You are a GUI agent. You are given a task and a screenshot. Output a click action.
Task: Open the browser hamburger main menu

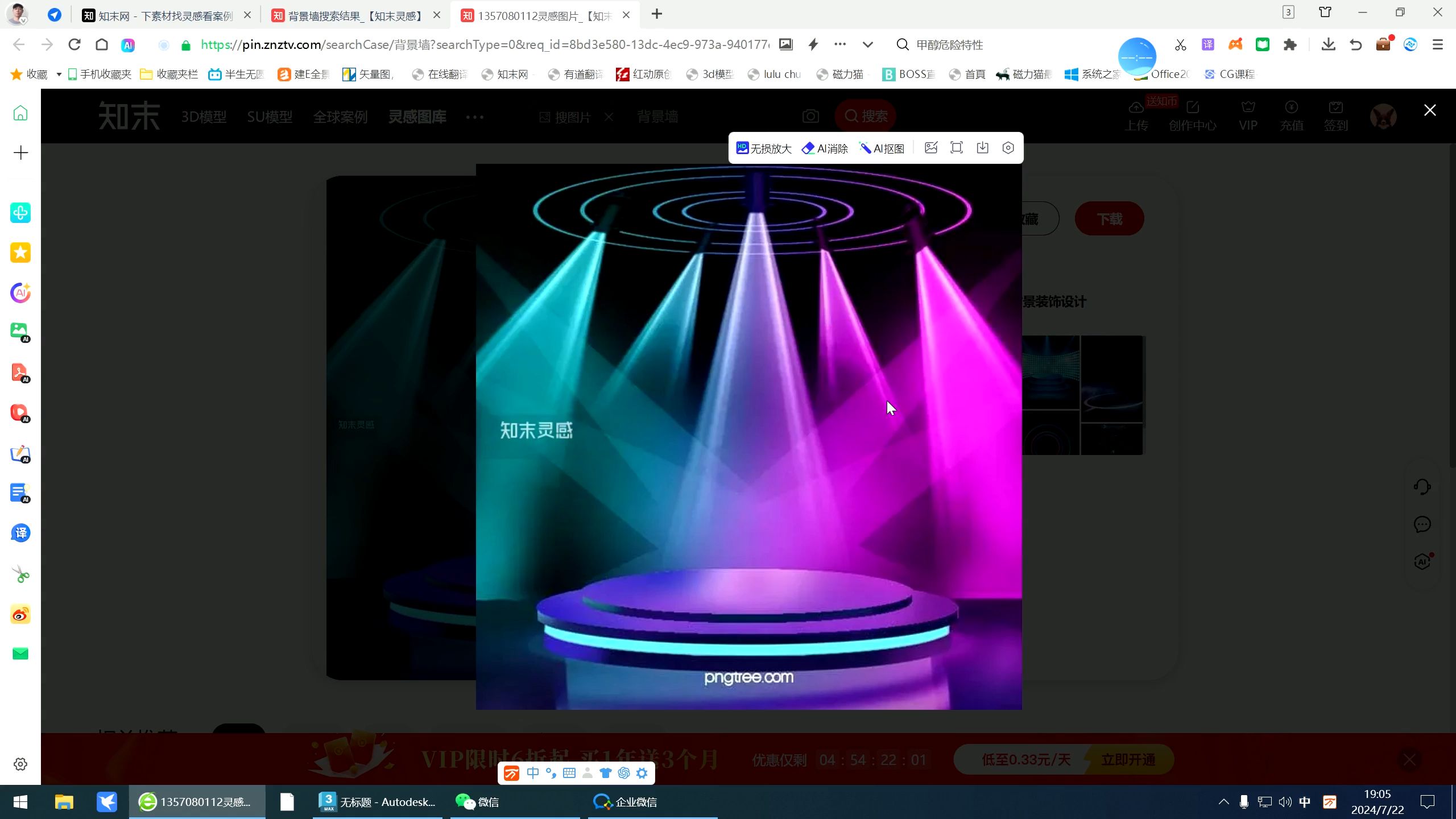1438,45
